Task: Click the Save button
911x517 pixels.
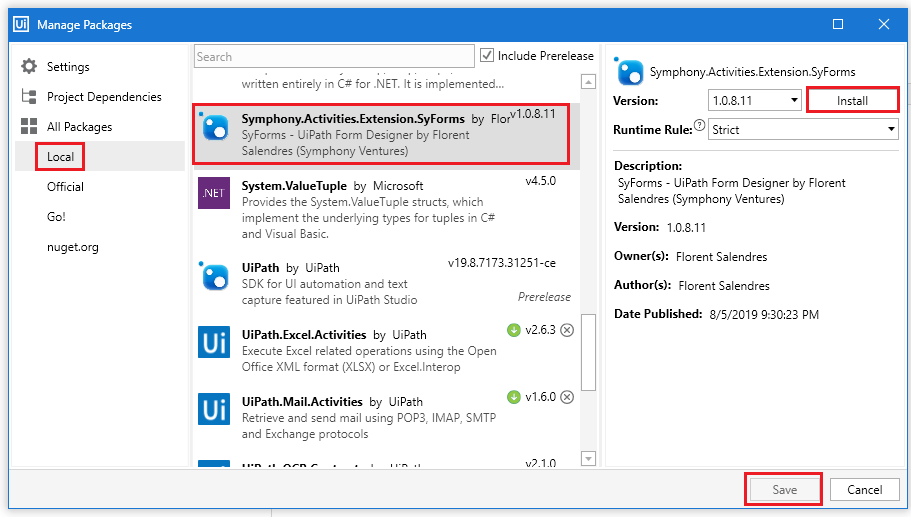Action: pyautogui.click(x=784, y=490)
